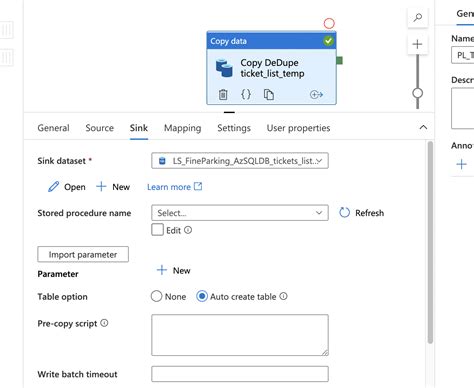This screenshot has width=474, height=388.
Task: Expand Stored procedure name select dropdown
Action: [x=240, y=213]
